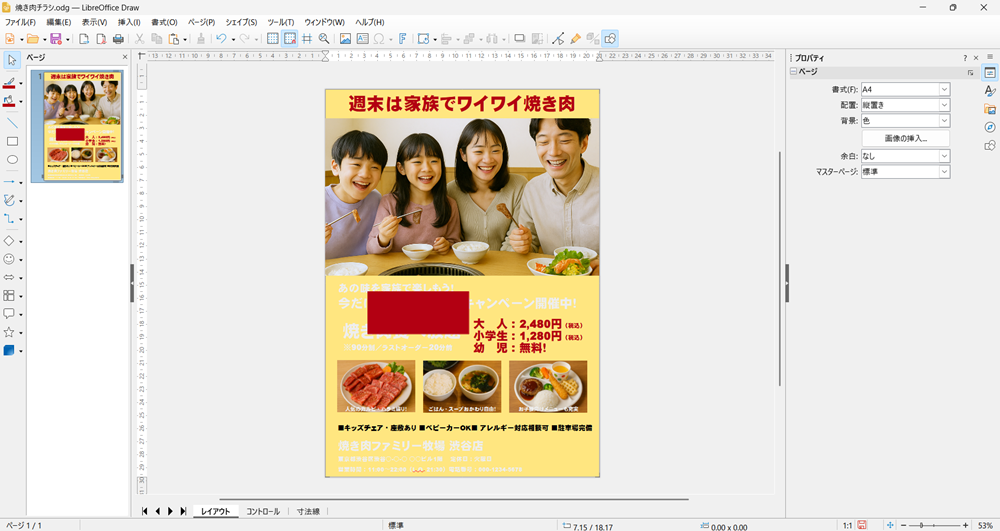Open the sidebar Gallery deck icon

(x=990, y=109)
